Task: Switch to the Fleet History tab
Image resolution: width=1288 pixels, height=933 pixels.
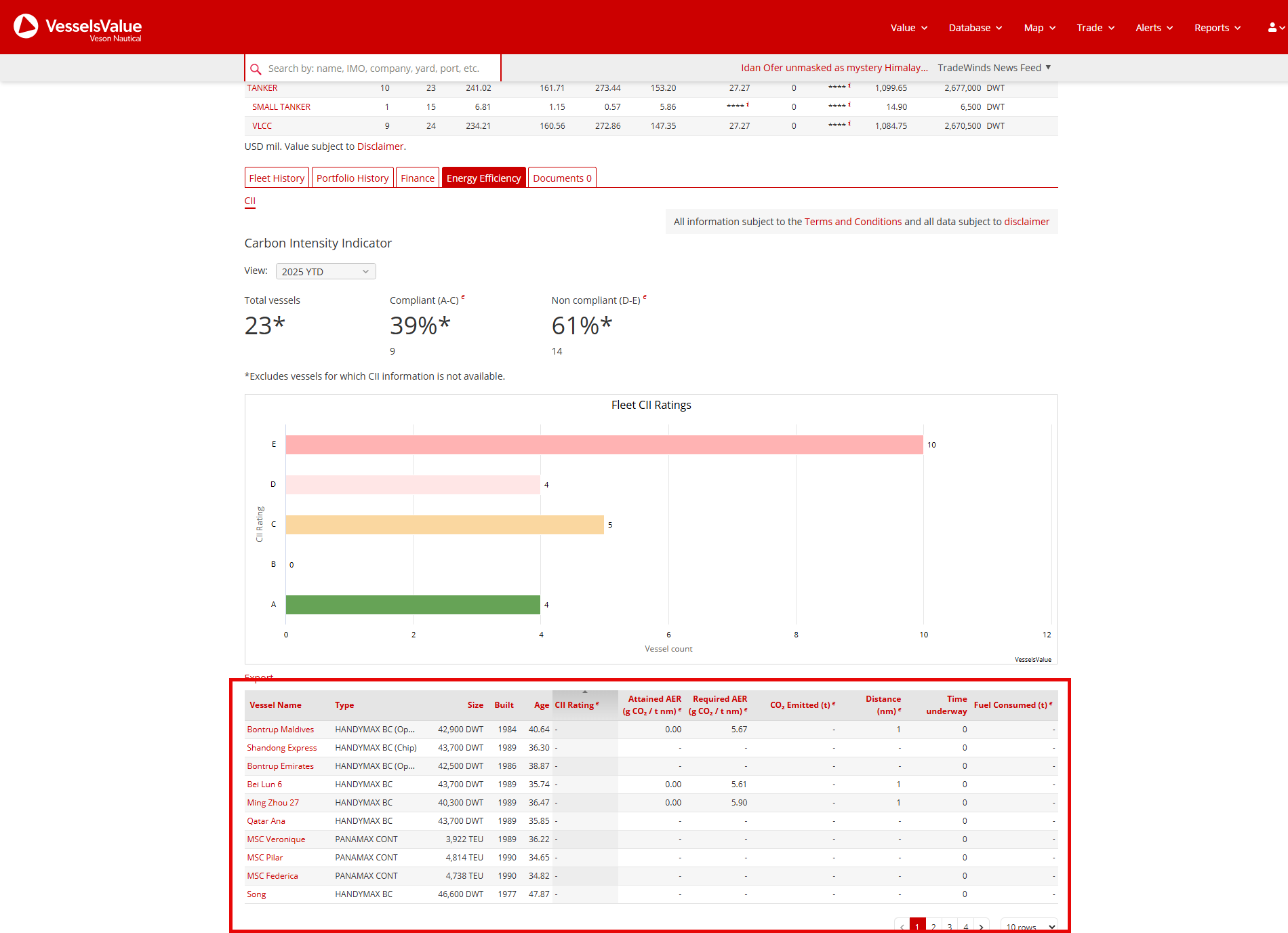Action: 277,178
